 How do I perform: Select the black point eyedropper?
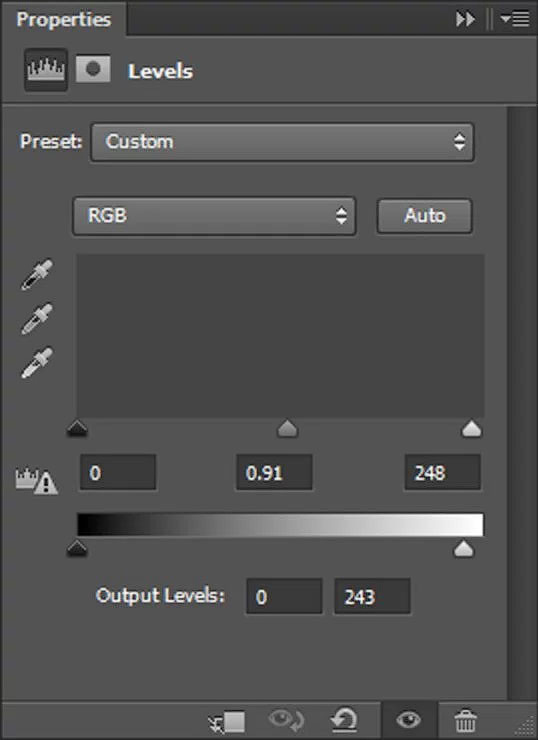[x=37, y=274]
